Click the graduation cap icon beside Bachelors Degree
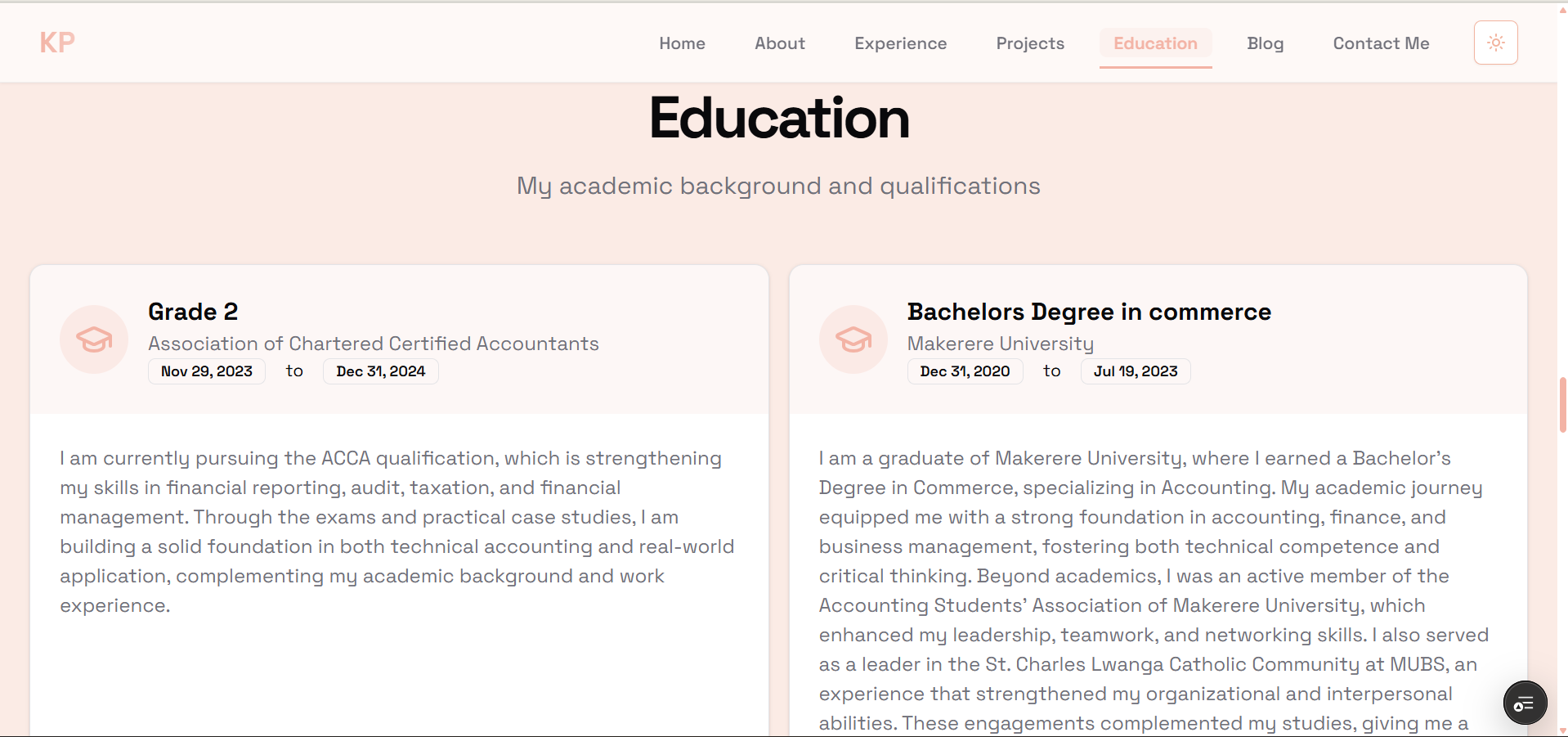Screen dimensions: 1568x737 click(x=853, y=339)
